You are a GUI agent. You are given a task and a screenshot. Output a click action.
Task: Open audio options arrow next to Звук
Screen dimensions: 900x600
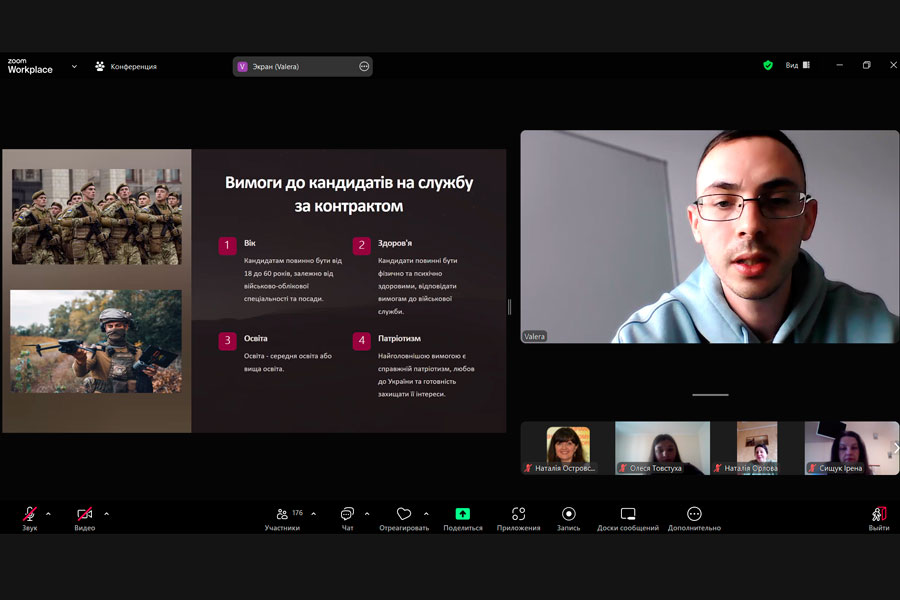(x=48, y=514)
